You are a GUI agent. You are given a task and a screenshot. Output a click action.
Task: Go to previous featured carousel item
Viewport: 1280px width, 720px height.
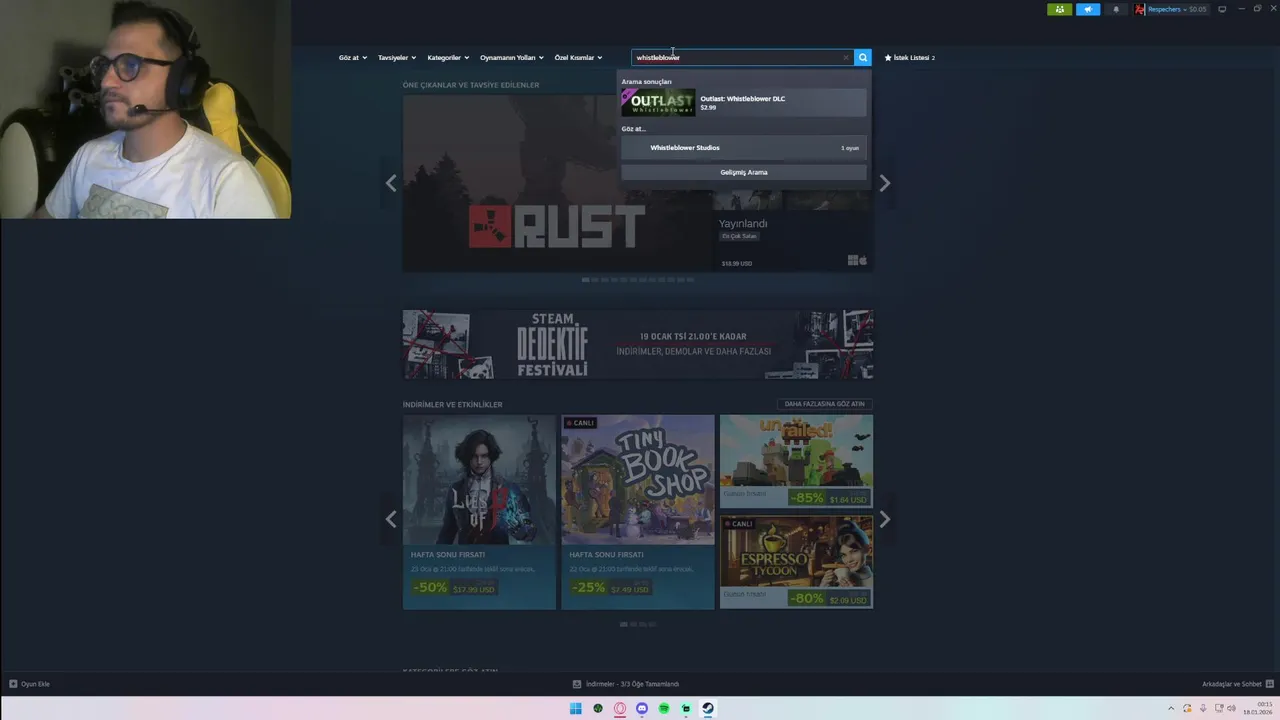(391, 183)
